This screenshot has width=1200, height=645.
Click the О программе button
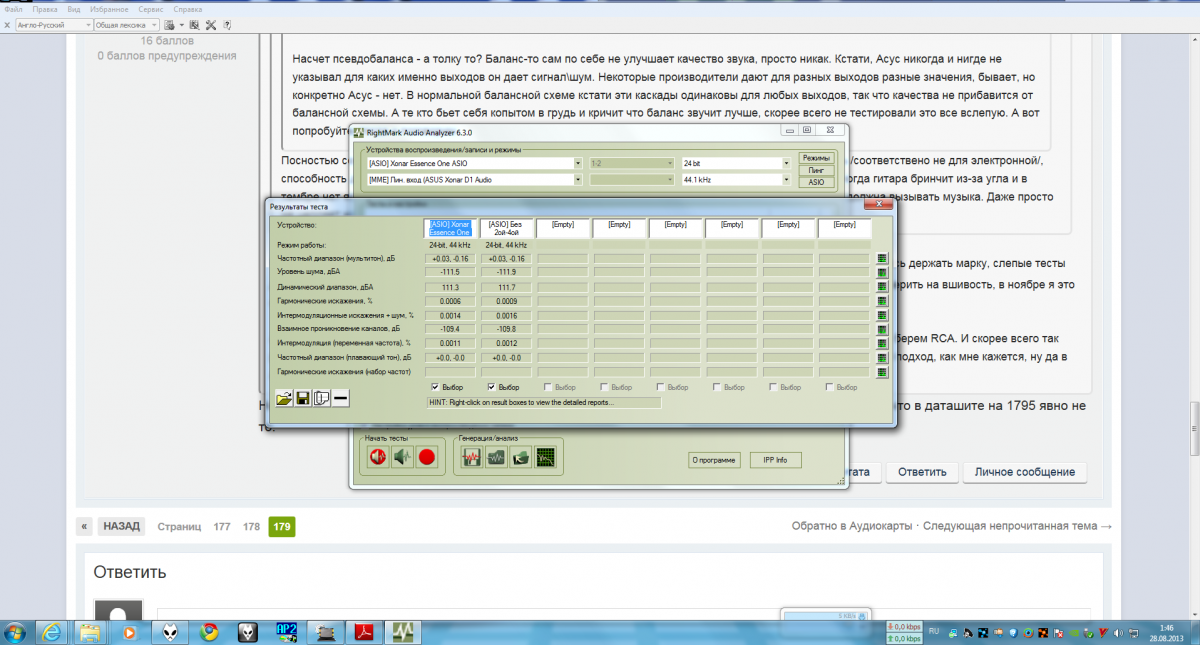713,460
